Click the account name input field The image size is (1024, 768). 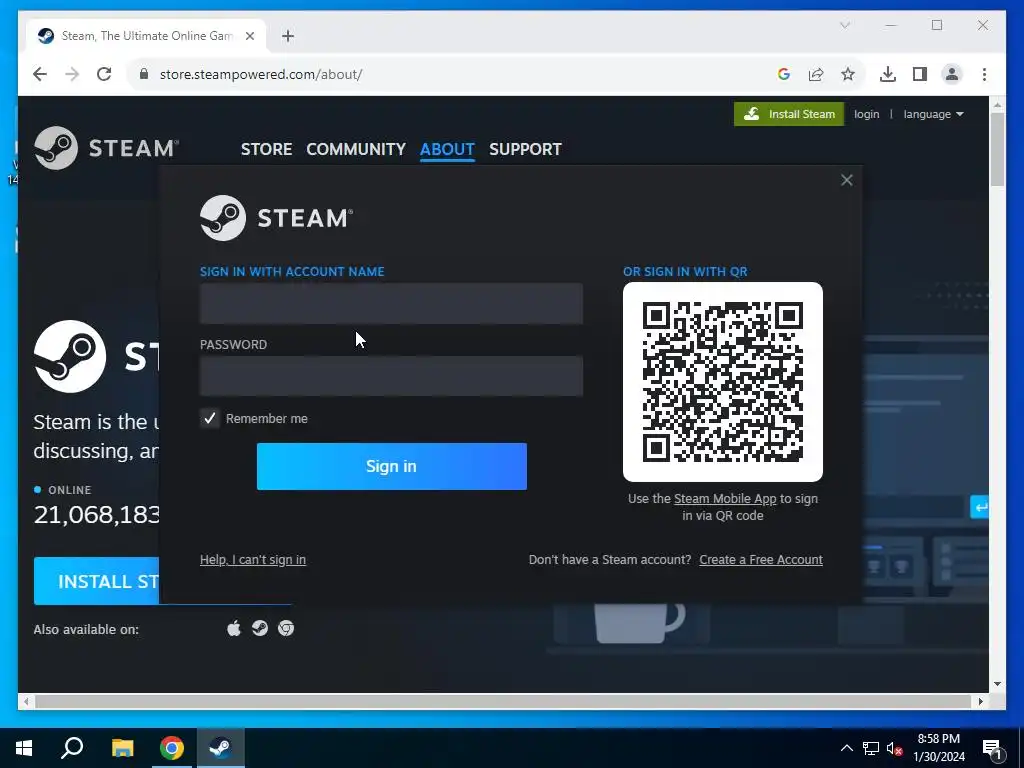tap(391, 303)
